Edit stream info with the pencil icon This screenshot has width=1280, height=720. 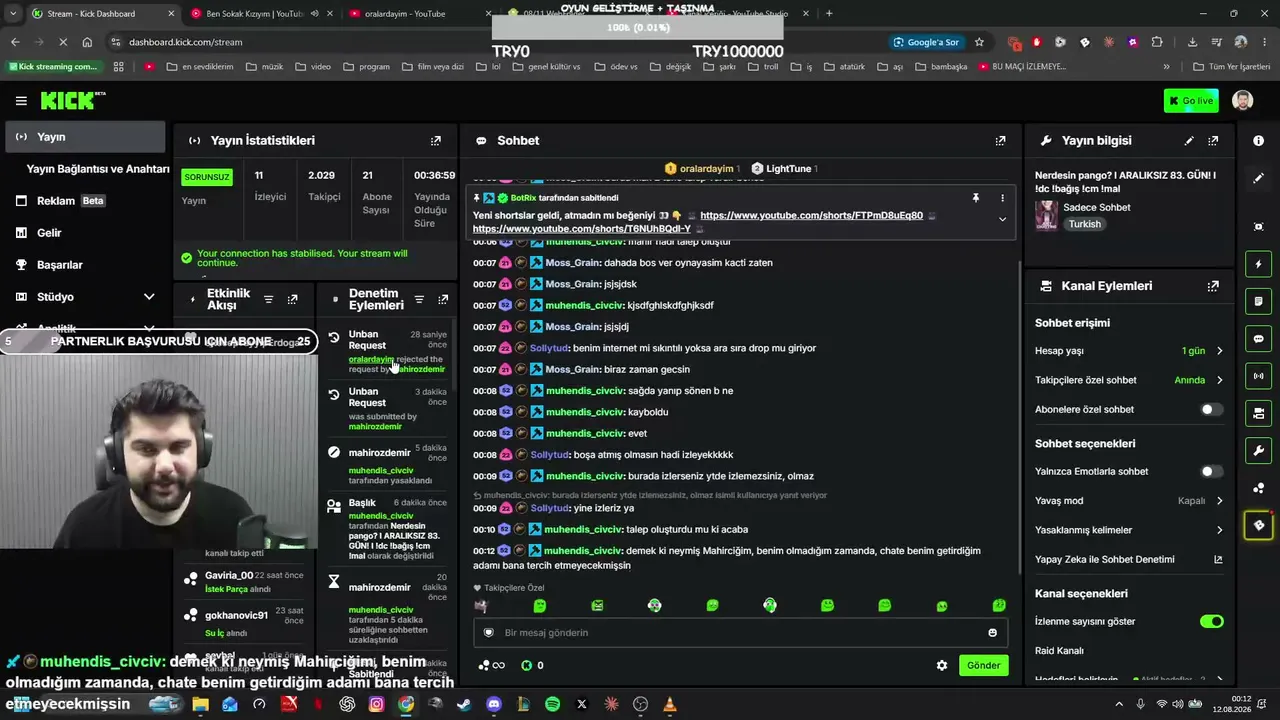1189,141
